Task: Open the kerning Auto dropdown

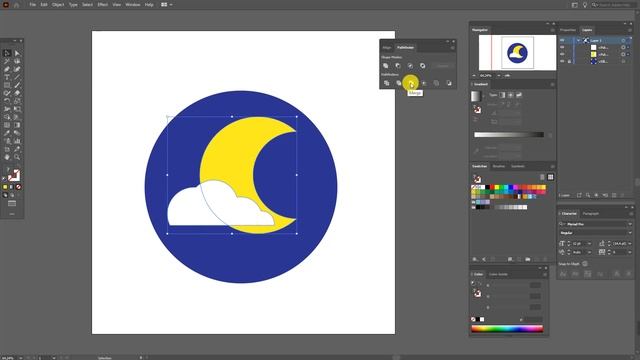Action: pyautogui.click(x=589, y=252)
